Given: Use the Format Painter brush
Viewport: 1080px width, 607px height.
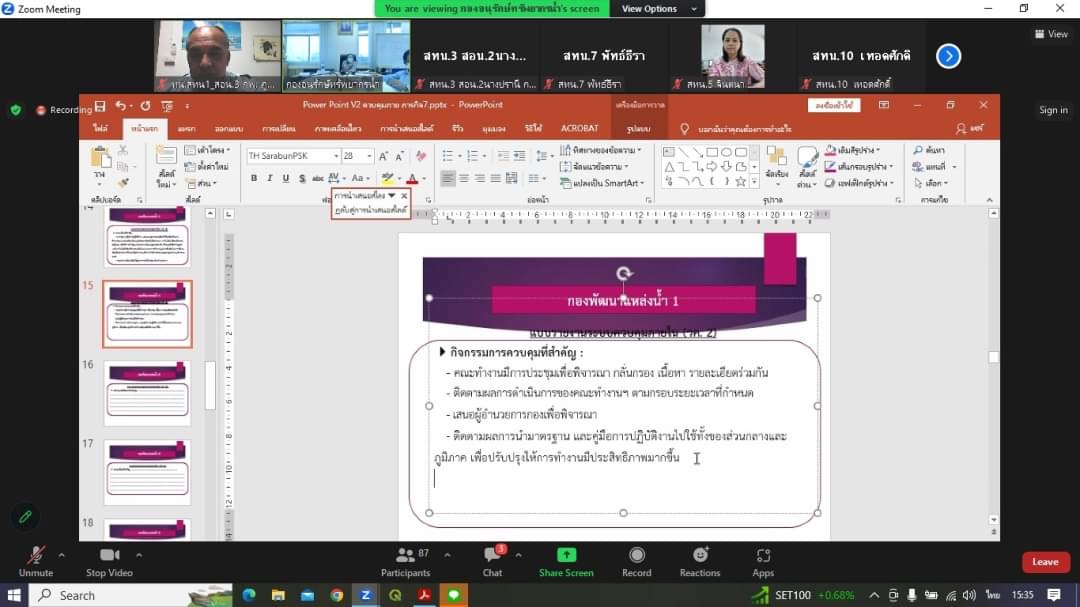Looking at the screenshot, I should tap(123, 183).
